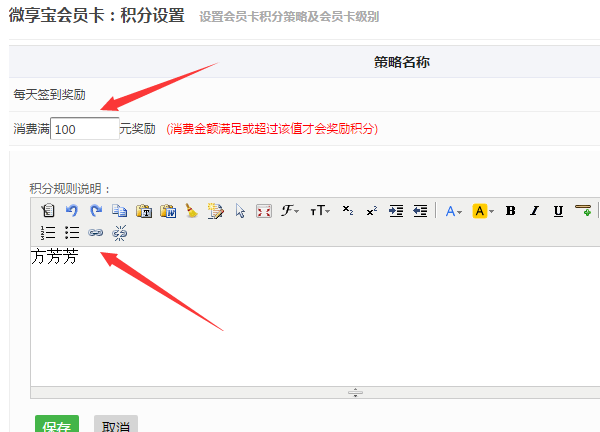Insert a horizontal line
600x432 pixels.
tap(583, 210)
